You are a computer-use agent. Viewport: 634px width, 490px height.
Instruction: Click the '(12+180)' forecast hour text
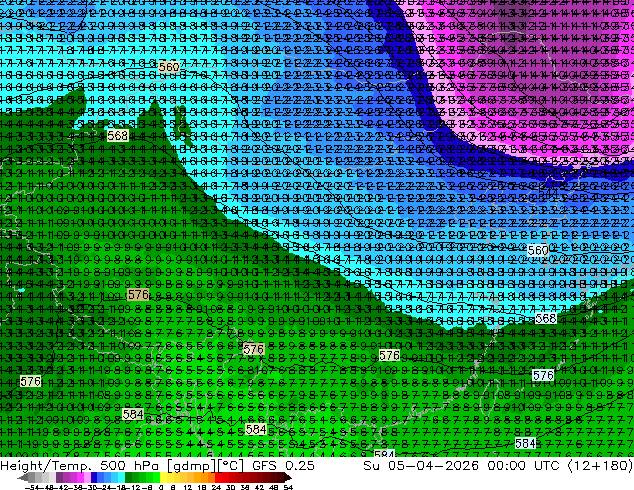tap(600, 466)
